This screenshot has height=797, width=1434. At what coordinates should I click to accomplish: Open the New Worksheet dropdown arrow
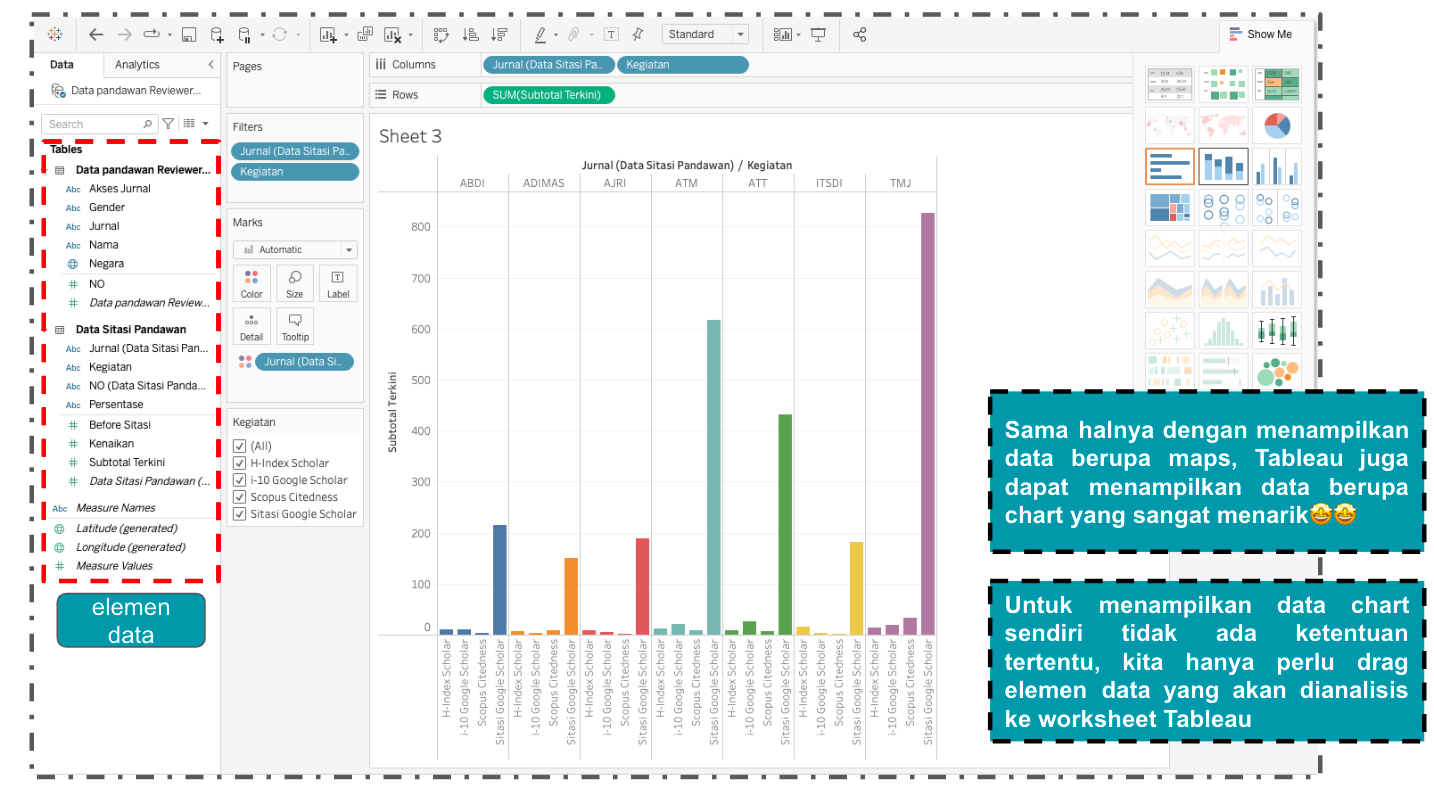pyautogui.click(x=346, y=35)
